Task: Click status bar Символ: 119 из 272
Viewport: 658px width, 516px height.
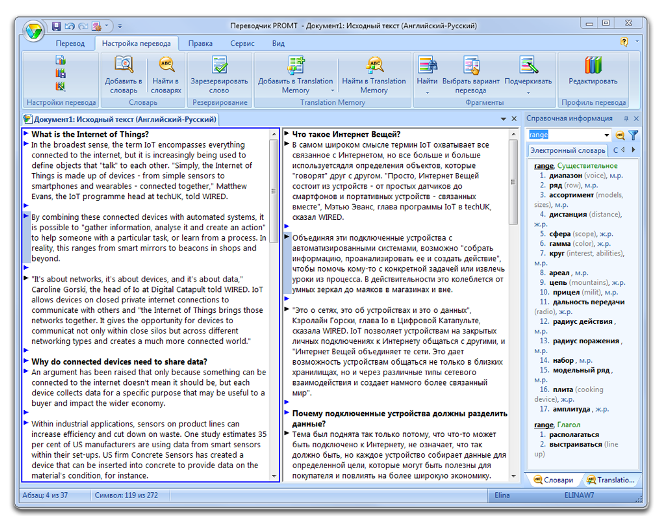Action: (126, 495)
